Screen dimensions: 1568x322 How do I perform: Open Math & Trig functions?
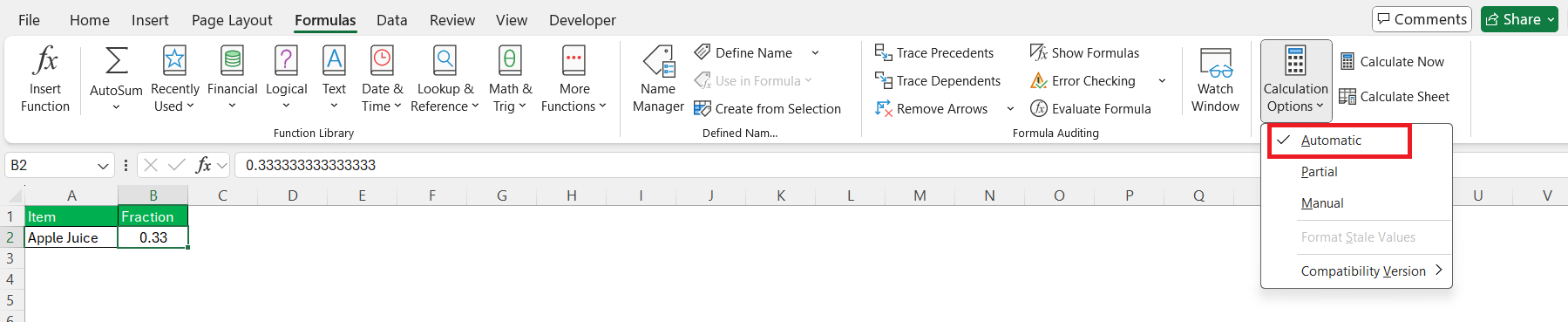[510, 79]
